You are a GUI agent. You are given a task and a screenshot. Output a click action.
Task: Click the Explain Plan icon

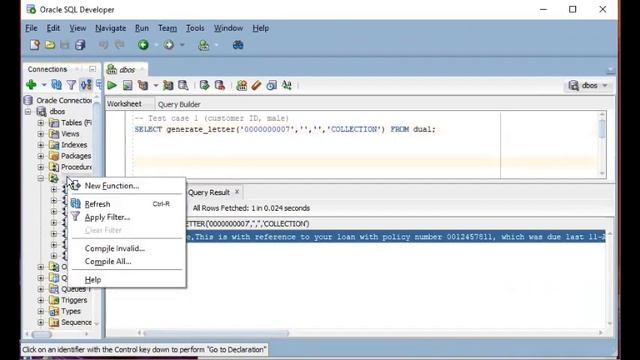pyautogui.click(x=143, y=85)
